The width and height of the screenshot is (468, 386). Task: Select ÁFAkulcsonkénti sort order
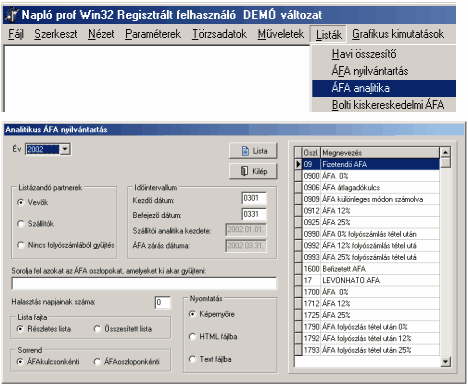click(21, 362)
